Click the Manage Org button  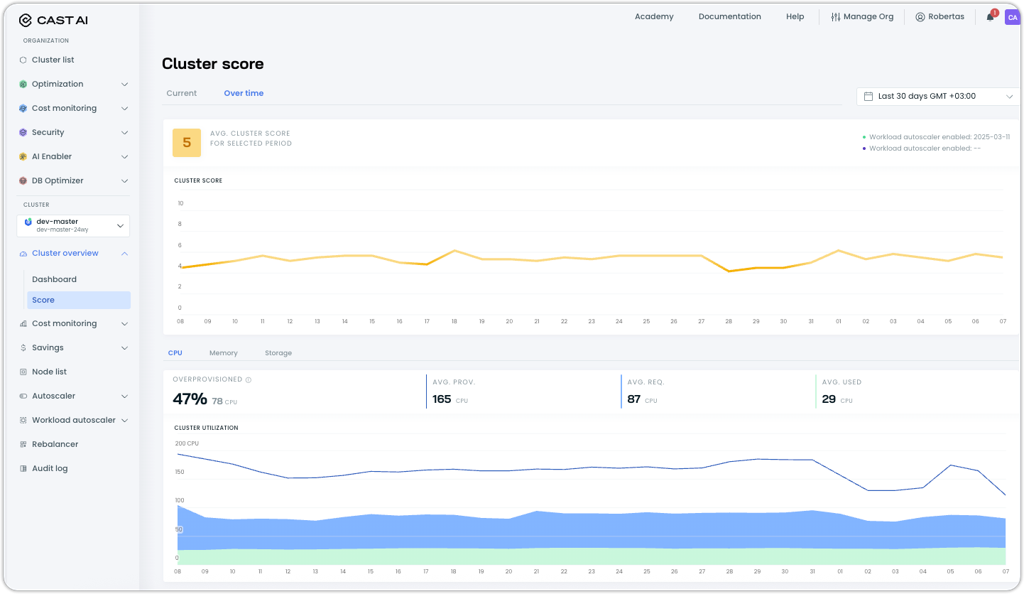coord(862,17)
